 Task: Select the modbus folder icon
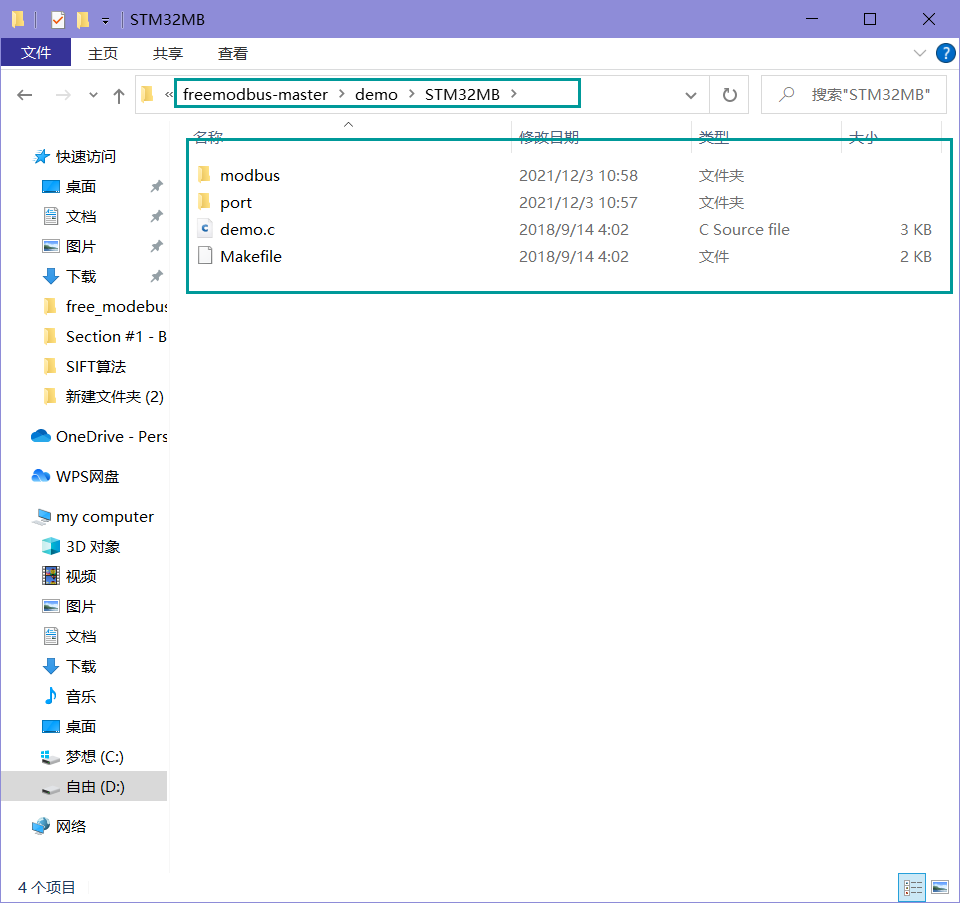[x=204, y=175]
